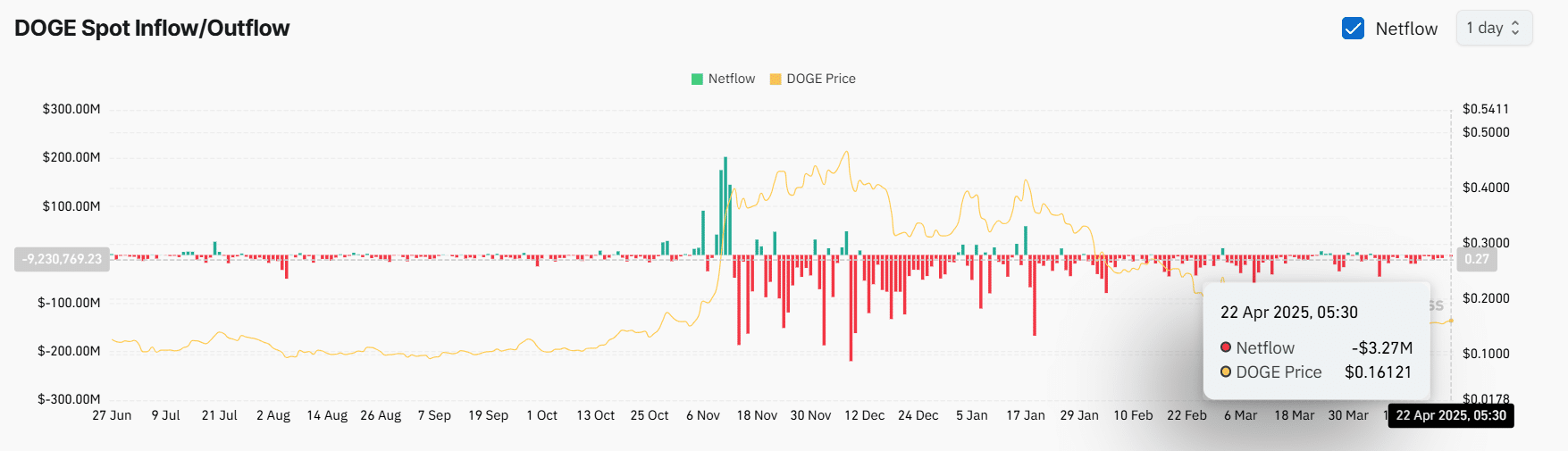Screen dimensions: 1568x451
Task: Click the $300.00M left axis label
Action: click(x=71, y=109)
